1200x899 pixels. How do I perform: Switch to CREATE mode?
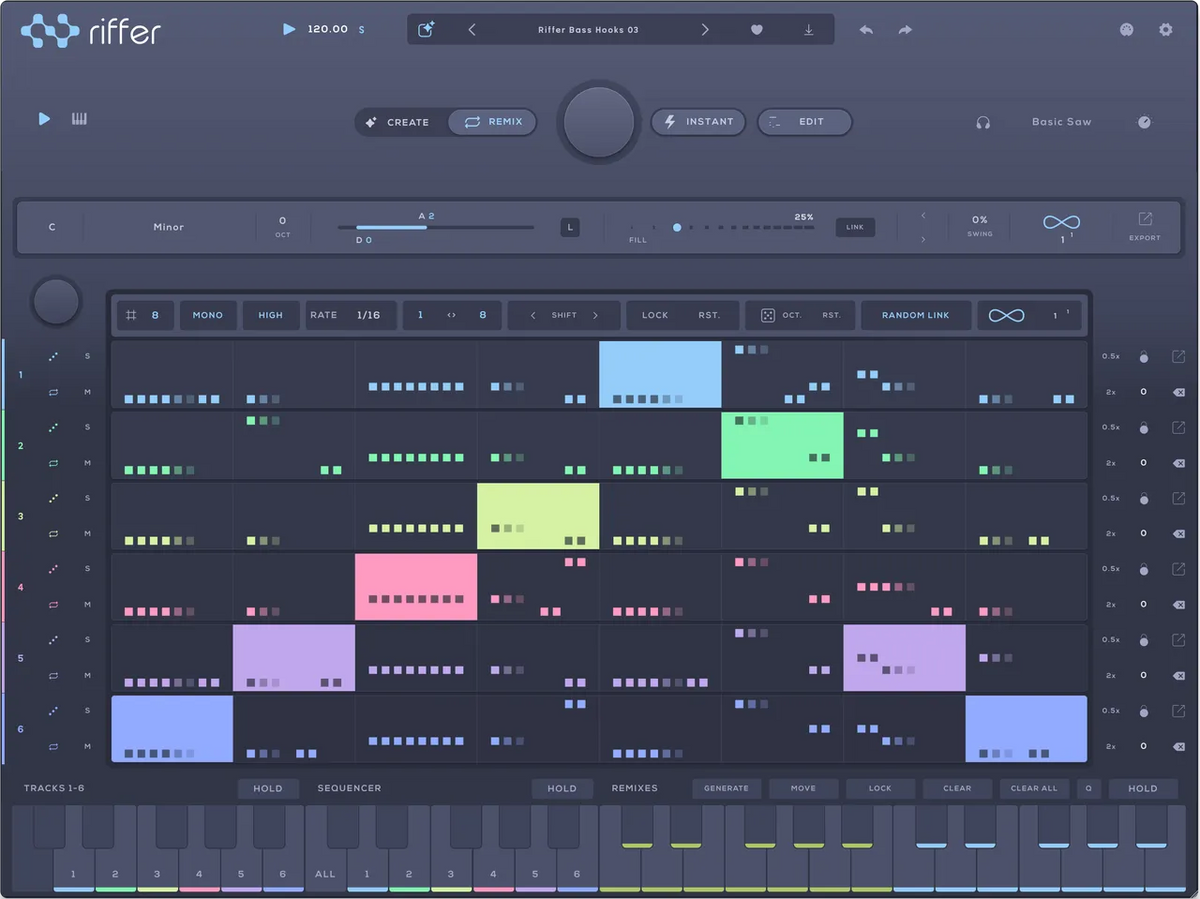click(x=398, y=122)
